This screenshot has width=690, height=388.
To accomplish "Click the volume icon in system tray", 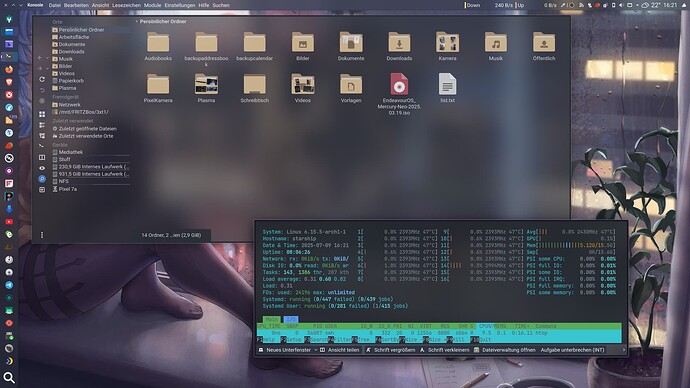I will [621, 5].
